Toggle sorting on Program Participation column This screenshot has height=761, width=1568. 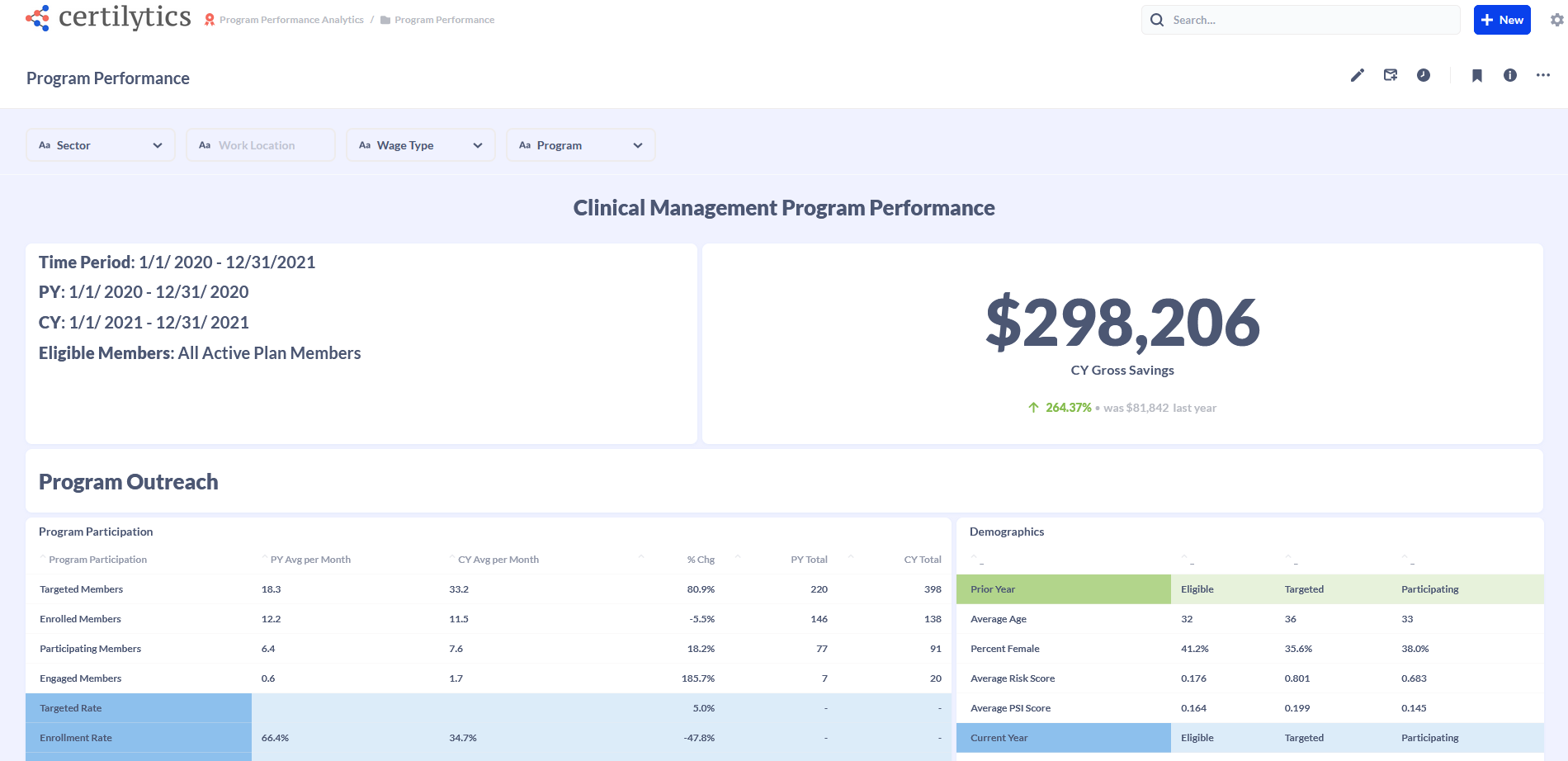point(97,559)
